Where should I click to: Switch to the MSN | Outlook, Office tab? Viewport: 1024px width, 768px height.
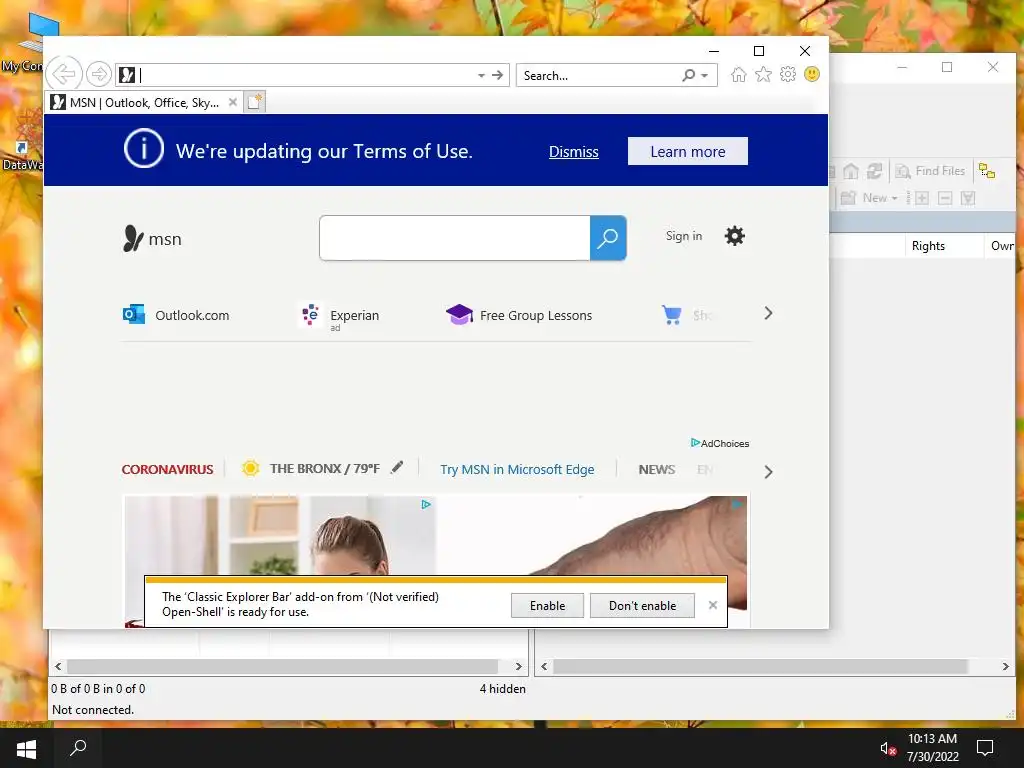click(x=143, y=103)
